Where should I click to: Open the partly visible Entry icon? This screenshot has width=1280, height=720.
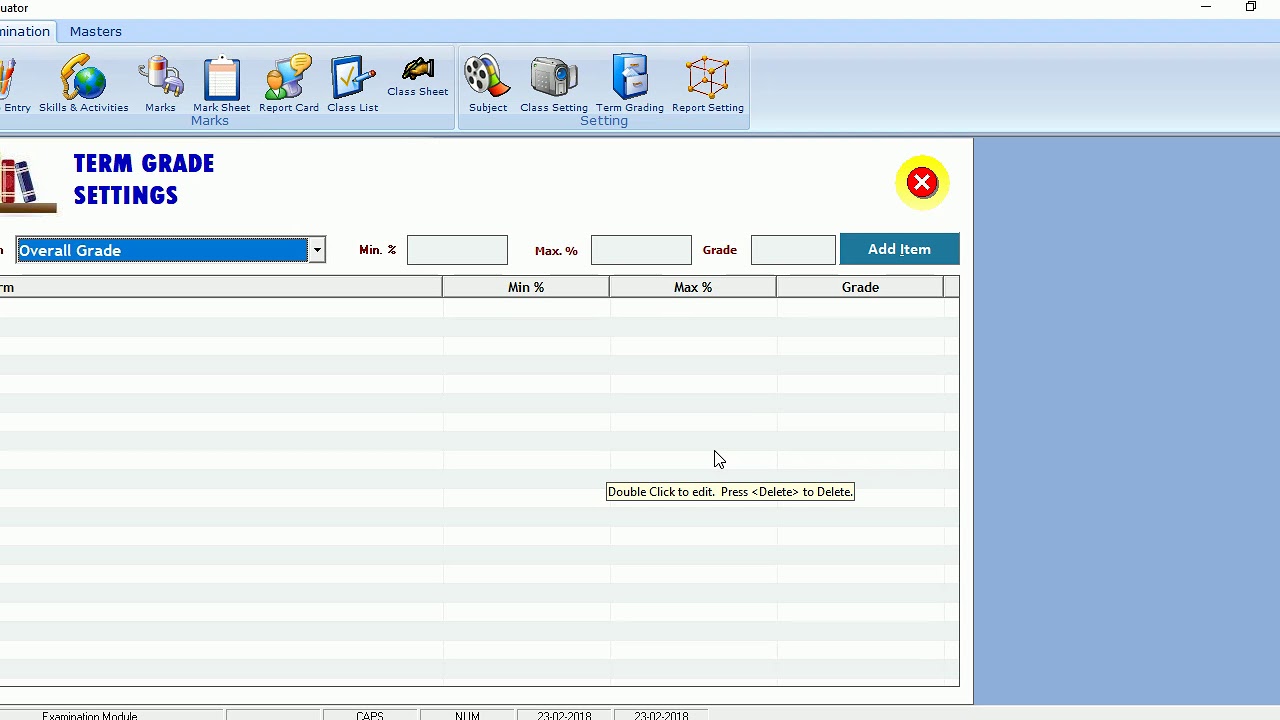click(x=14, y=84)
